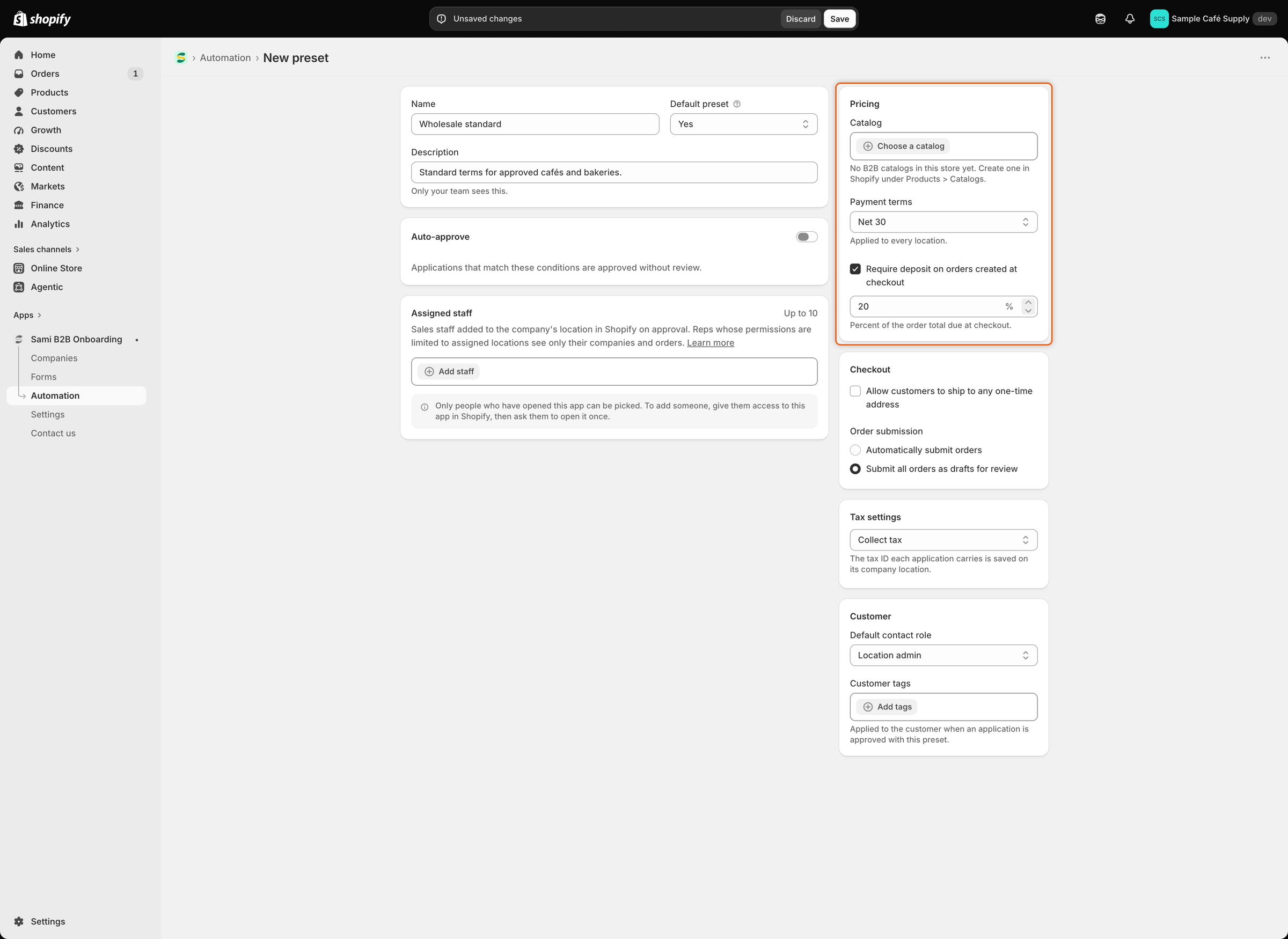The height and width of the screenshot is (939, 1288).
Task: Open the Payment terms Net 30 dropdown
Action: click(943, 222)
